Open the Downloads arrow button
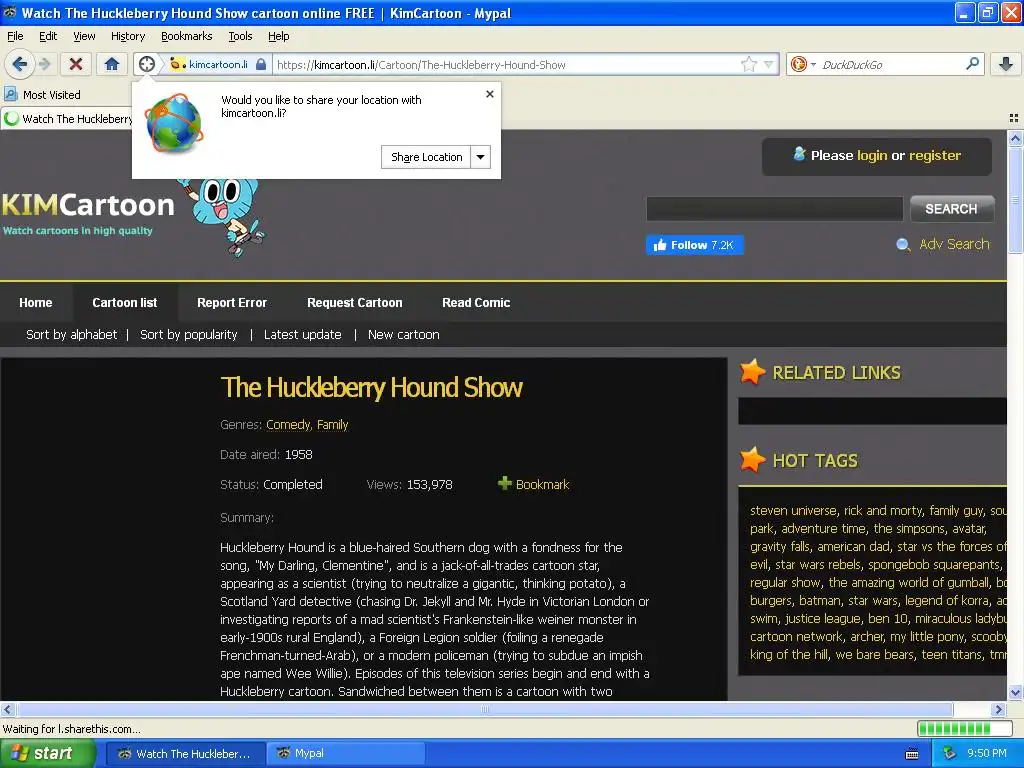The width and height of the screenshot is (1024, 768). pyautogui.click(x=1006, y=64)
